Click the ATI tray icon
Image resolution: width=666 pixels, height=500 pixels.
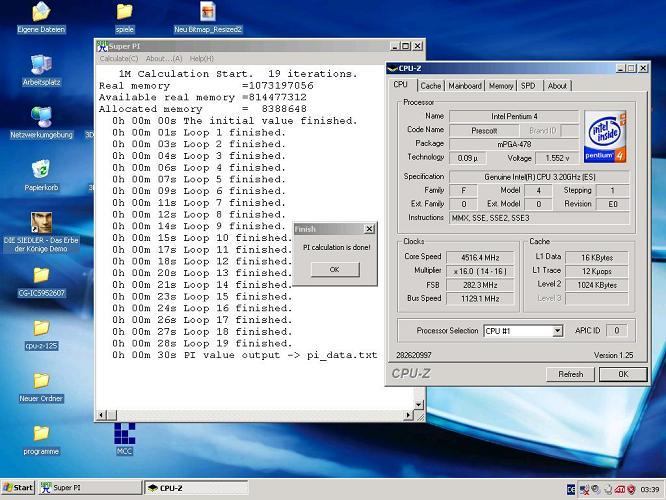coord(620,490)
